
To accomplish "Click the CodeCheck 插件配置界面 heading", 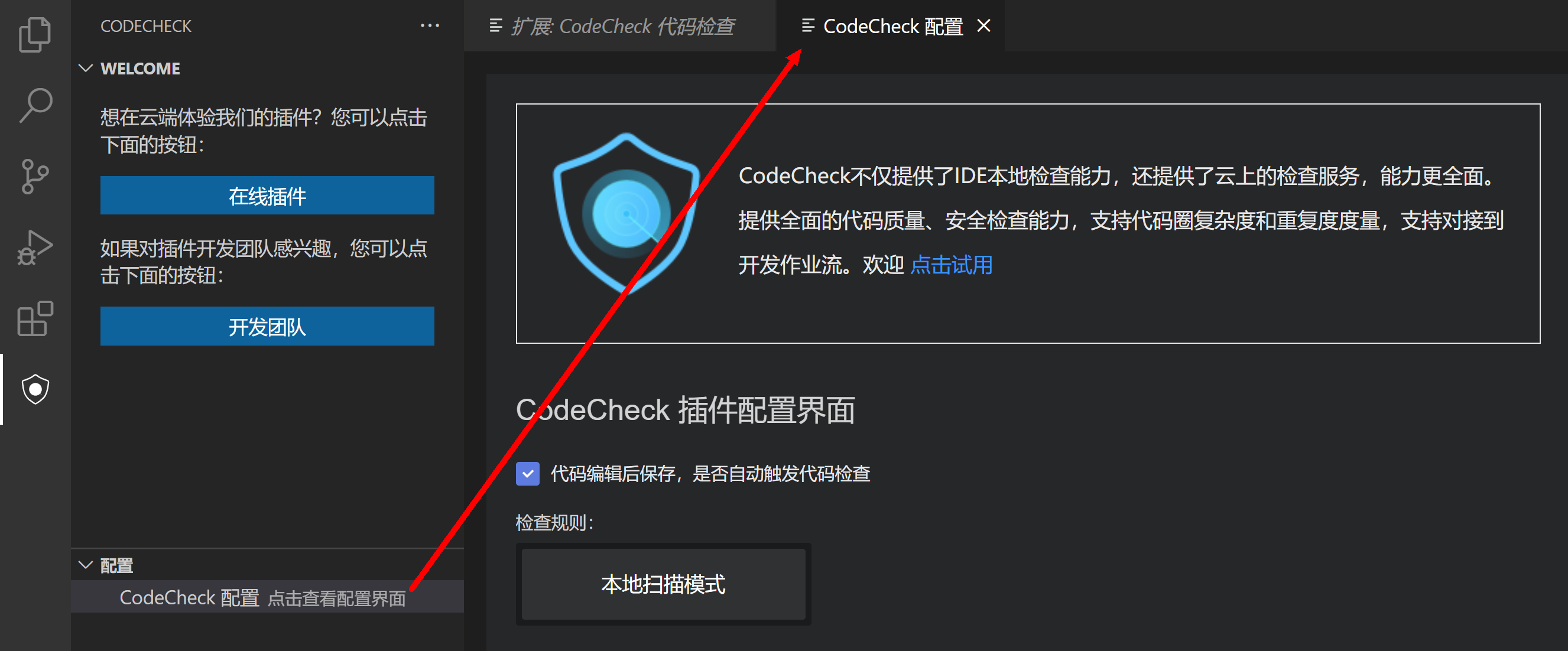I will click(686, 411).
